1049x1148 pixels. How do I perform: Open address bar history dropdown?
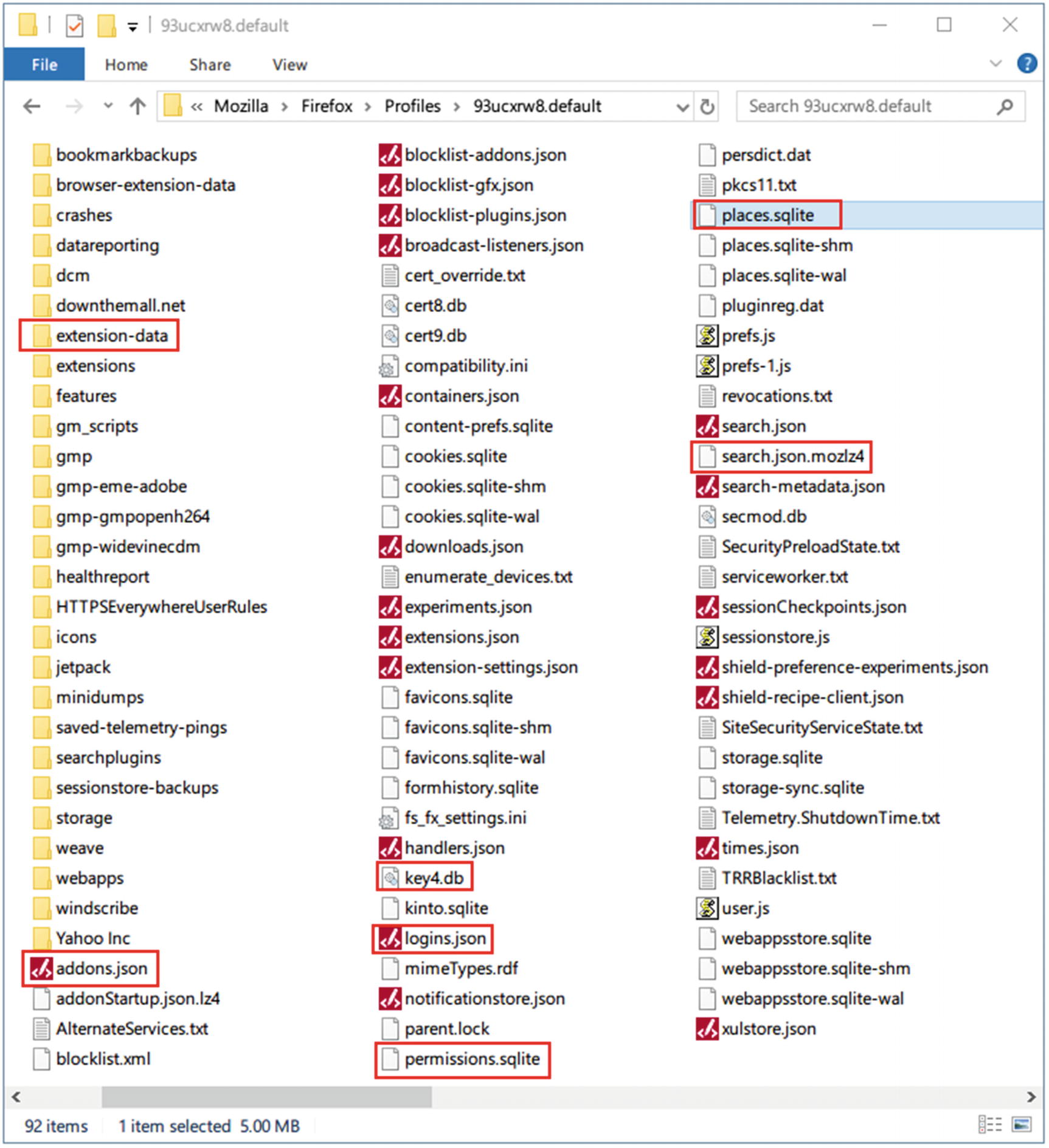(683, 108)
